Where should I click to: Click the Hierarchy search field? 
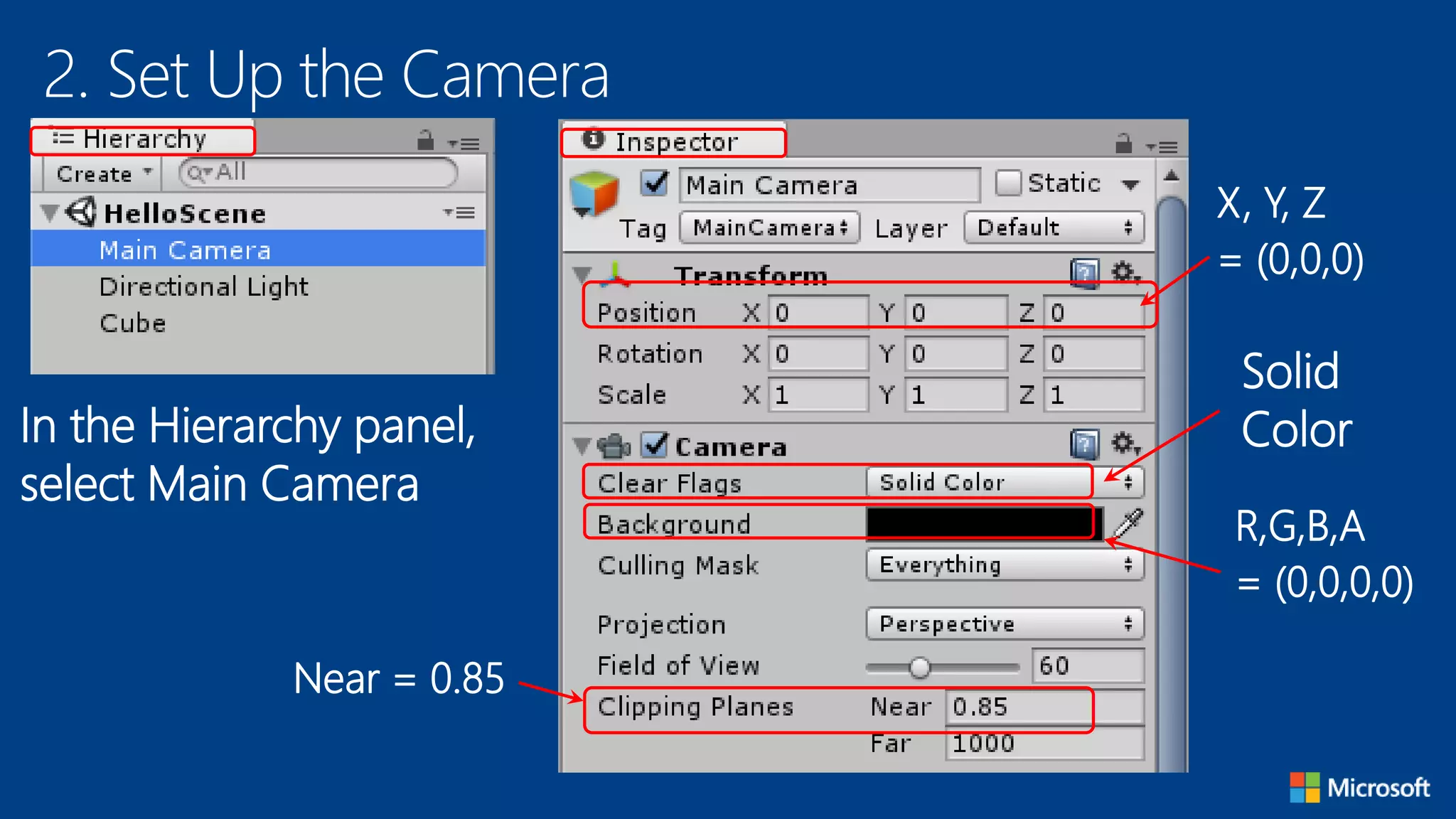pyautogui.click(x=318, y=173)
